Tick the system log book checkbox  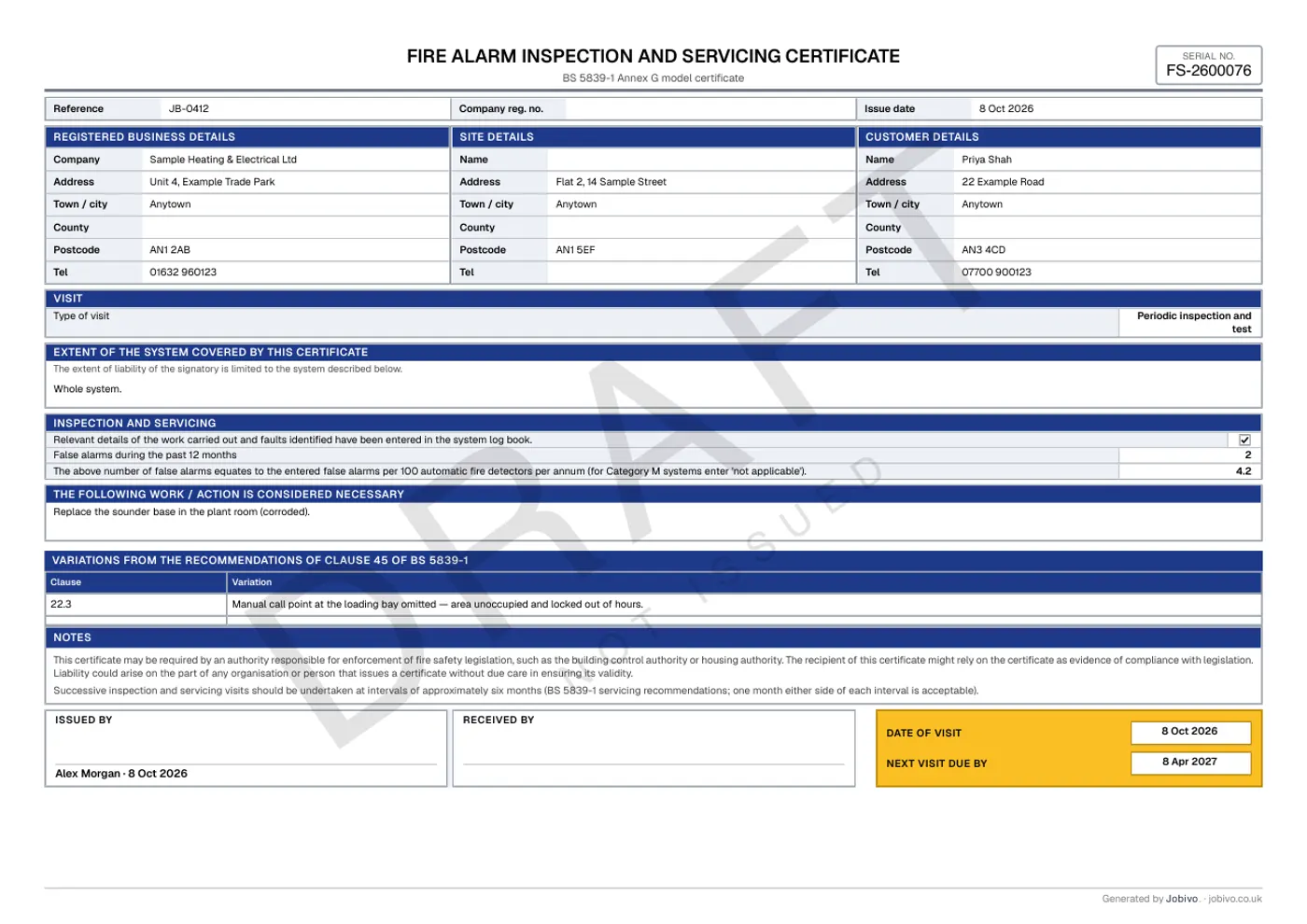coord(1244,440)
